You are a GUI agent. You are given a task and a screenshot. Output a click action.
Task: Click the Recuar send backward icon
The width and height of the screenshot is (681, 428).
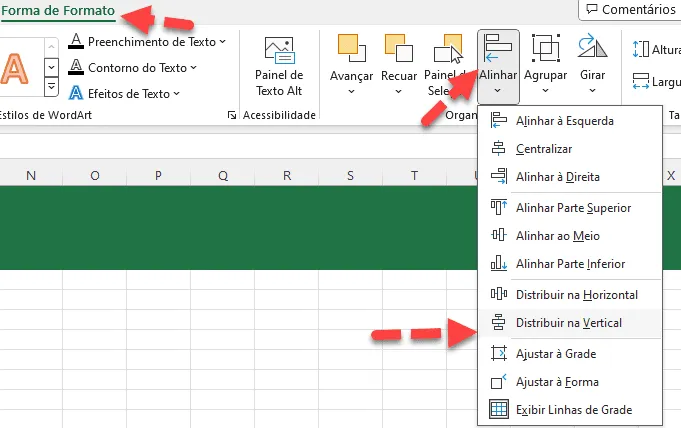[399, 48]
